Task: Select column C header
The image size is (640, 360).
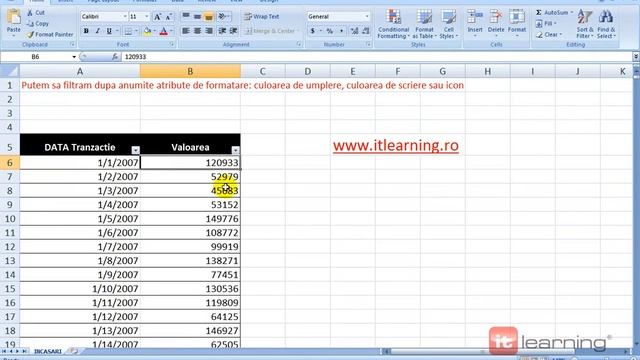Action: click(262, 71)
